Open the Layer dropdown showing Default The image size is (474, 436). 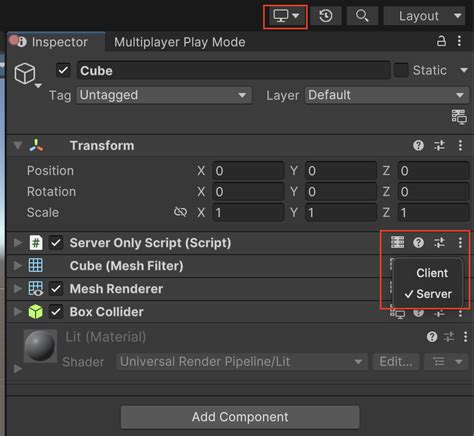coord(387,95)
